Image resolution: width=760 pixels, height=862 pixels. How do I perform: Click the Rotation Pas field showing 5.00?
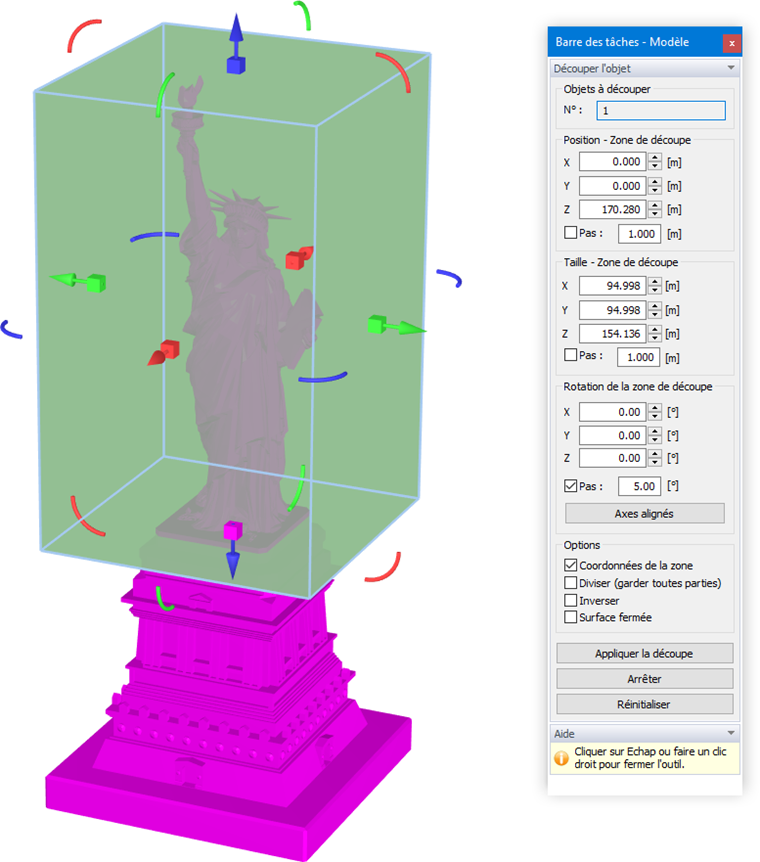(x=640, y=486)
